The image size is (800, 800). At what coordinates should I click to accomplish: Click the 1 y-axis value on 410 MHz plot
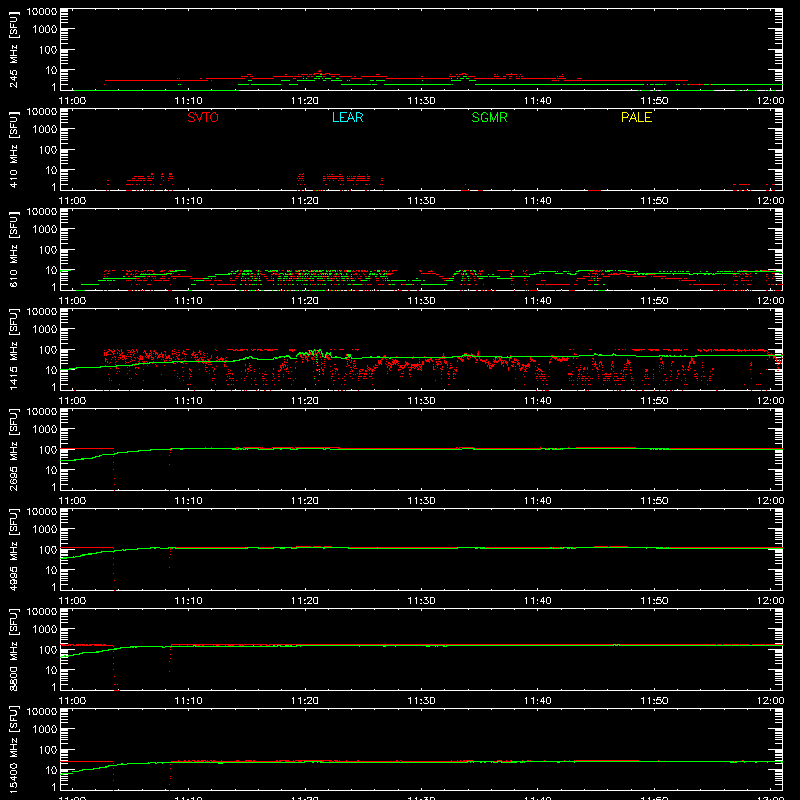point(54,187)
